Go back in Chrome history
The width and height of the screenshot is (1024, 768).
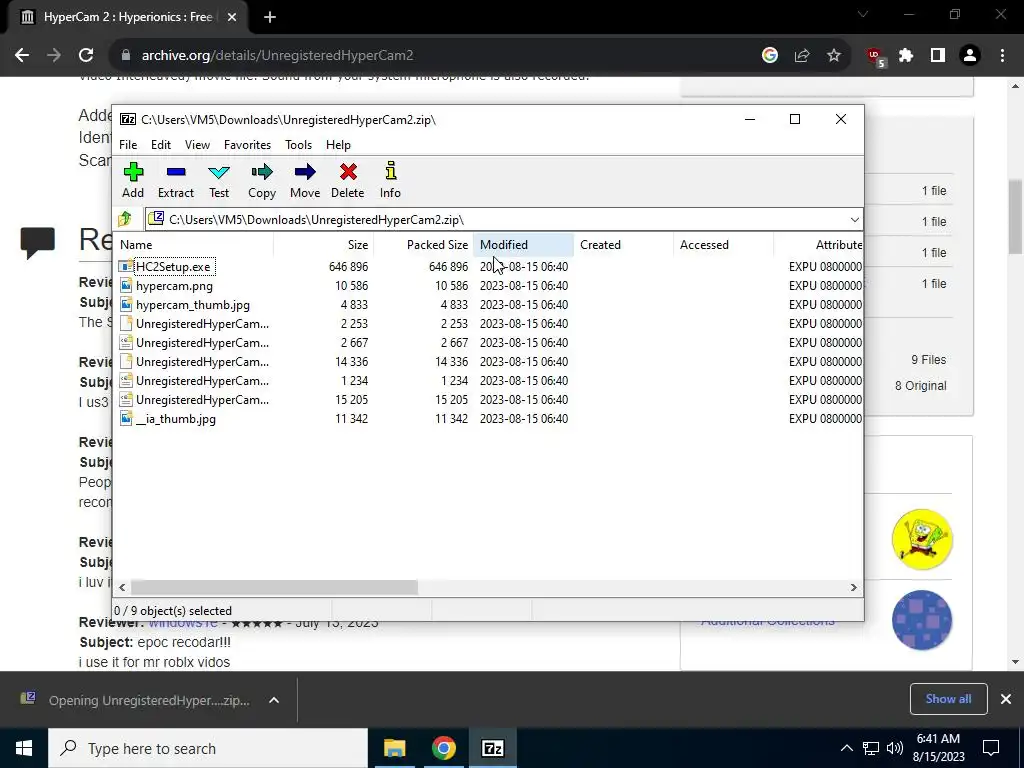click(x=22, y=56)
